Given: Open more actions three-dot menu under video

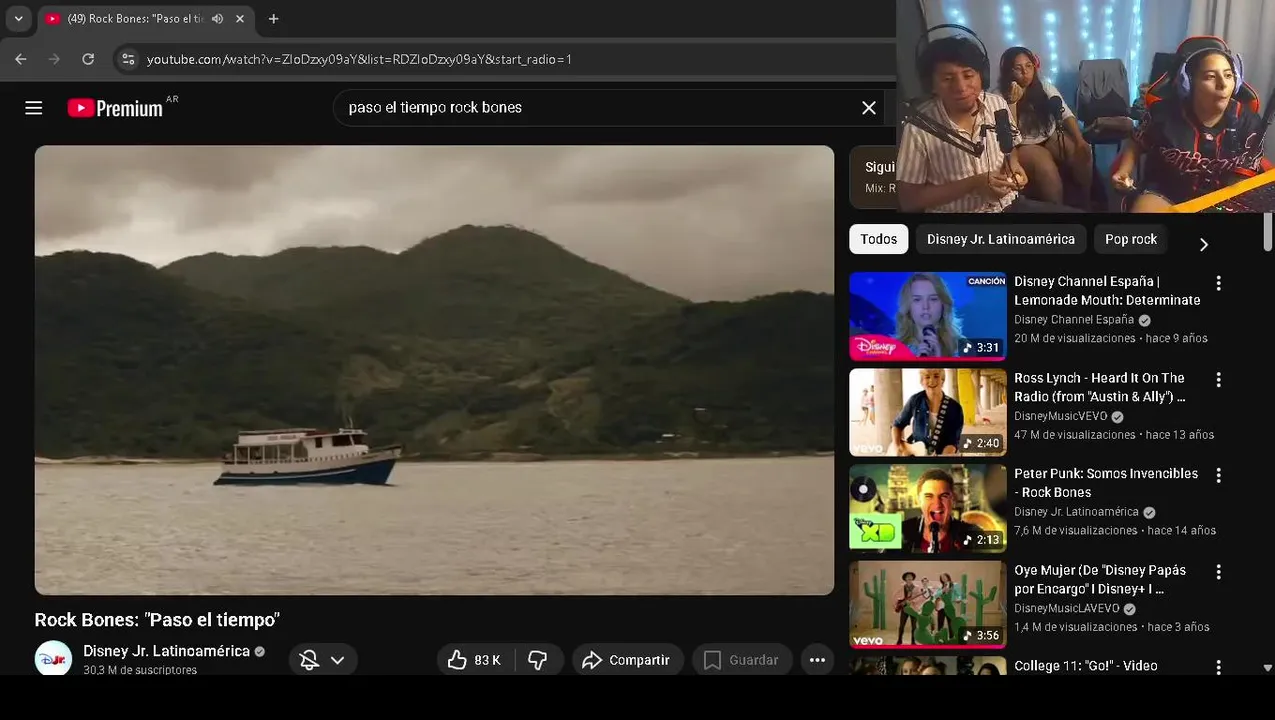Looking at the screenshot, I should (817, 660).
